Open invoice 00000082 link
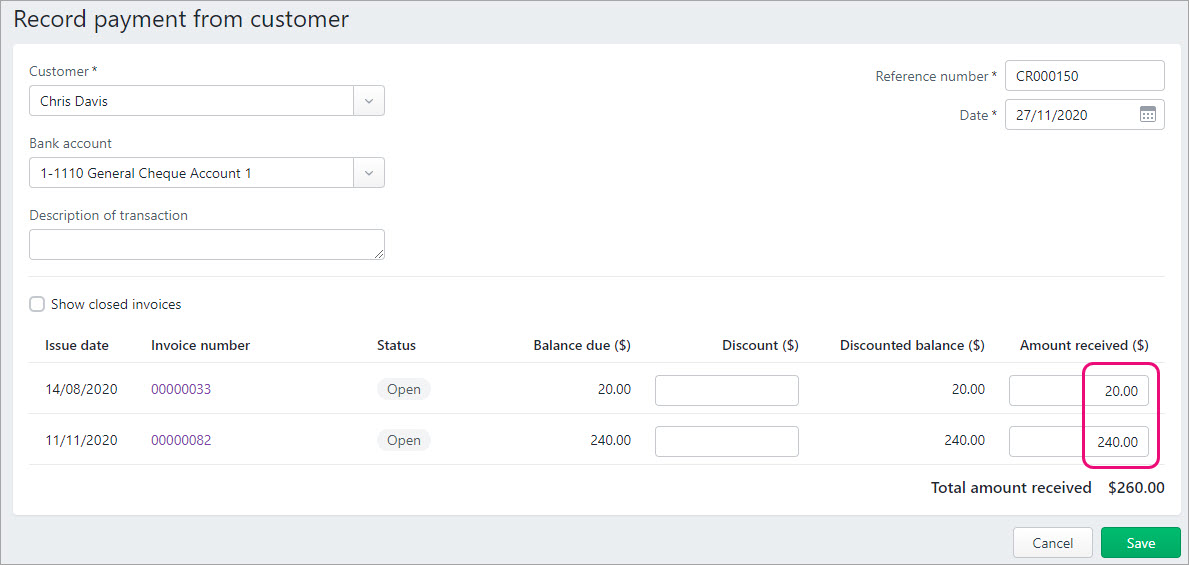Screen dimensions: 1189x565 (181, 441)
